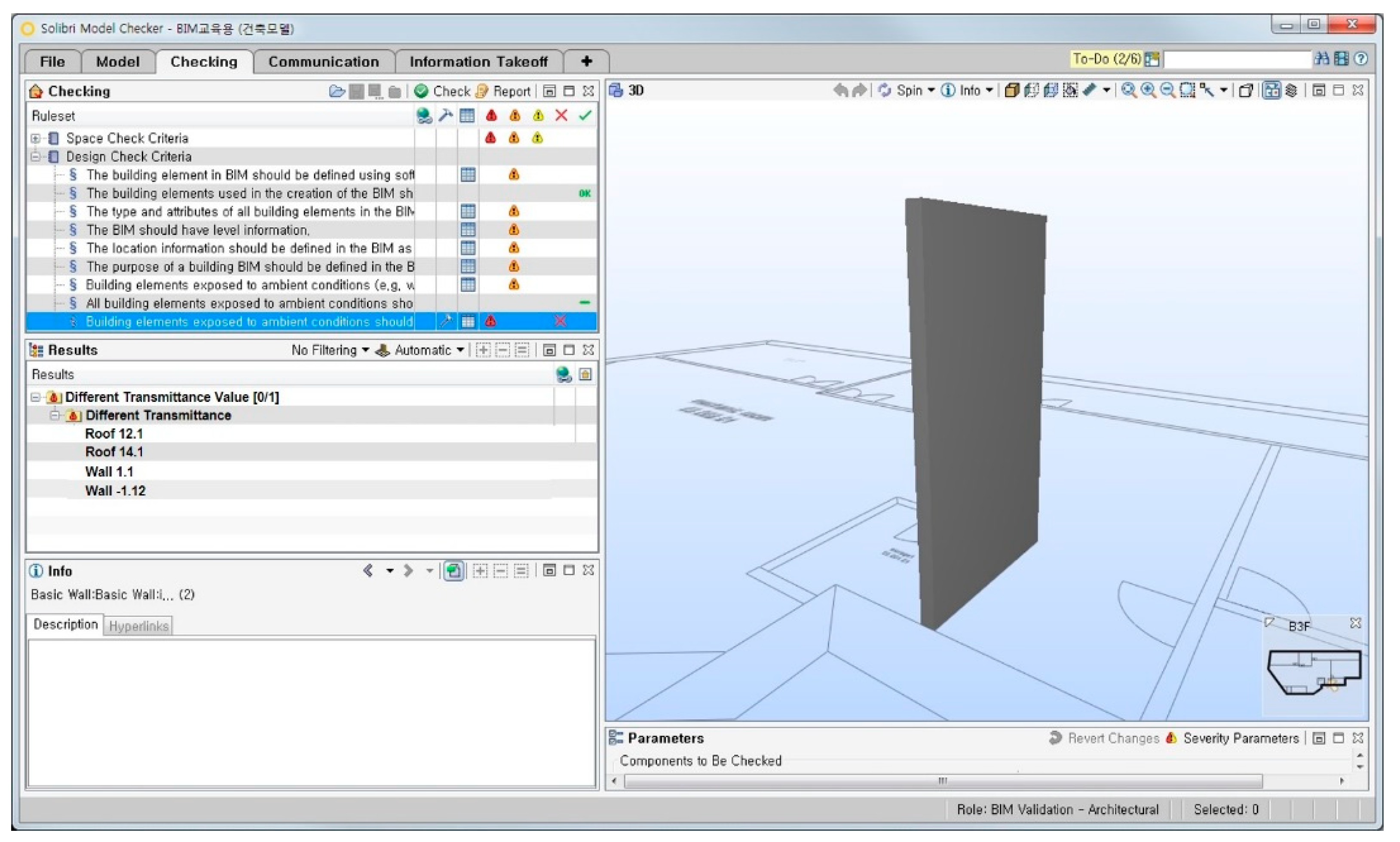
Task: Expand the Space Check Criteria ruleset
Action: click(35, 138)
